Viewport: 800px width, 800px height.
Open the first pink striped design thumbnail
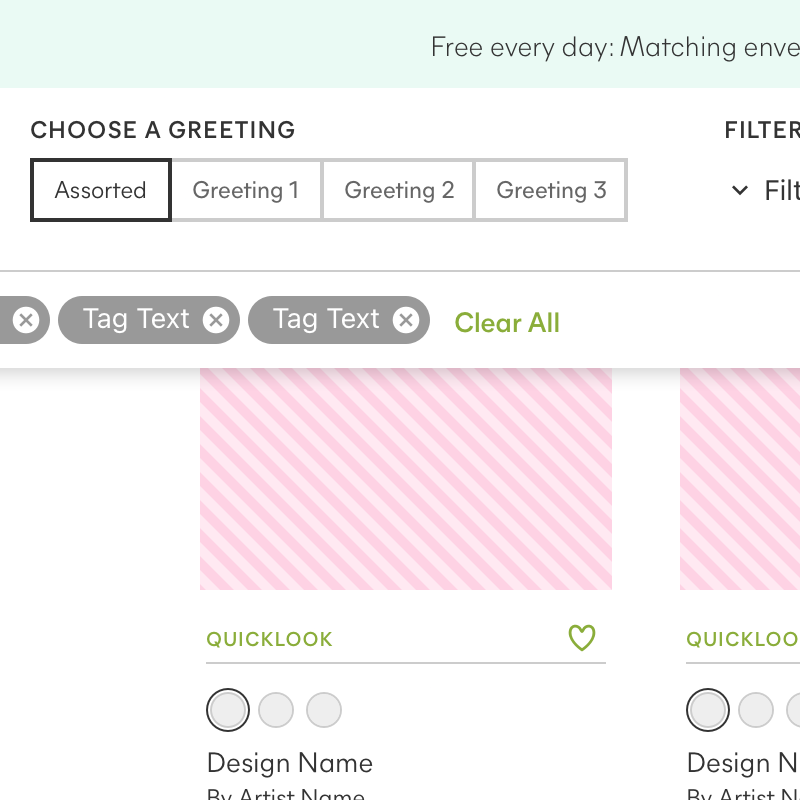406,479
